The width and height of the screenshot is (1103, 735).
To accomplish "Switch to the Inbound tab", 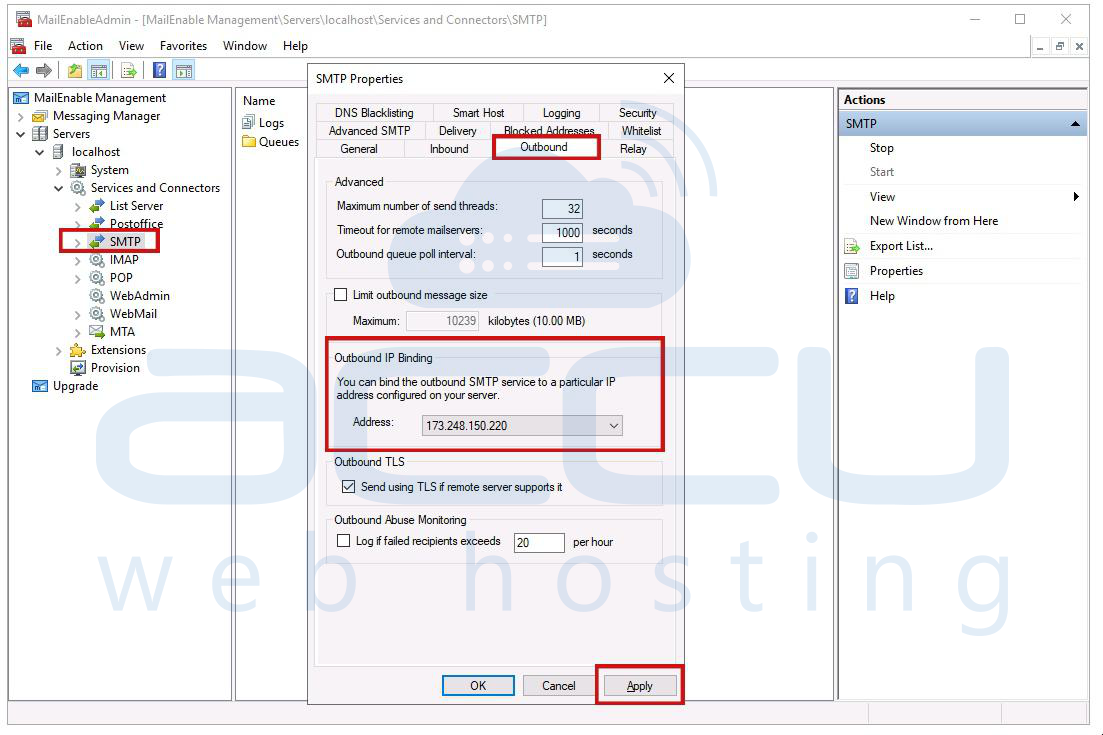I will 449,149.
